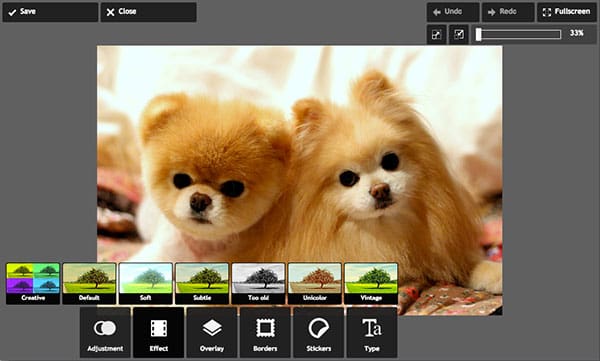Choose the Soft effect category thumbnail
This screenshot has width=600, height=361.
point(145,283)
